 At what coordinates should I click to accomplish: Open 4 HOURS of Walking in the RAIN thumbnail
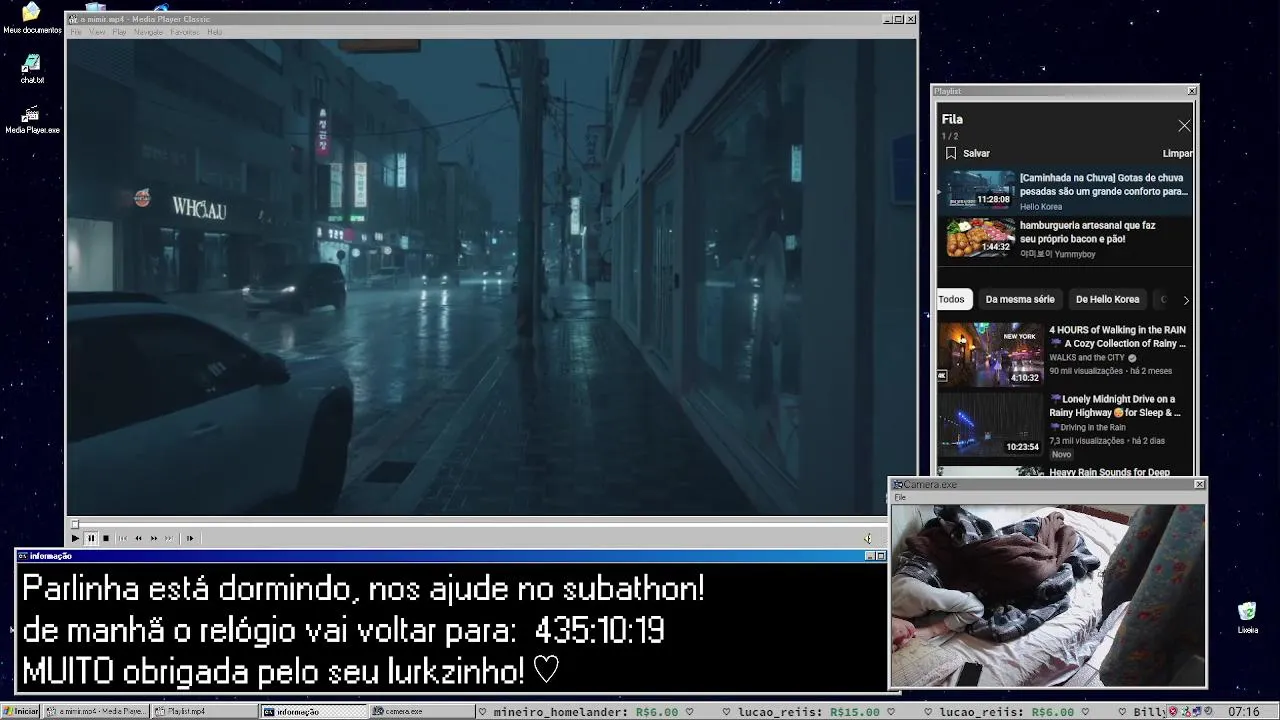[990, 354]
